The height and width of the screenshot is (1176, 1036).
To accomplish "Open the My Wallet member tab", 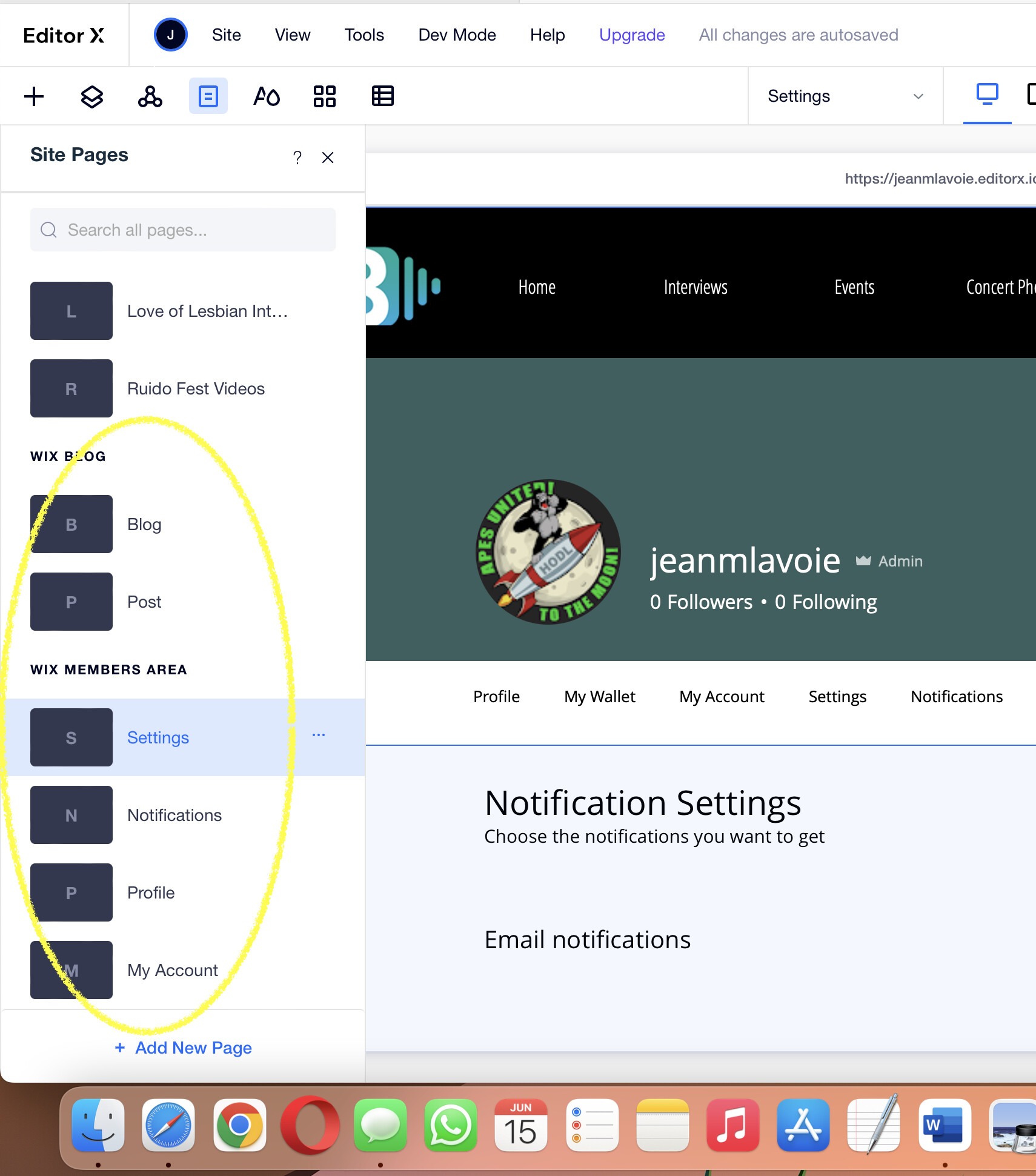I will pos(600,697).
